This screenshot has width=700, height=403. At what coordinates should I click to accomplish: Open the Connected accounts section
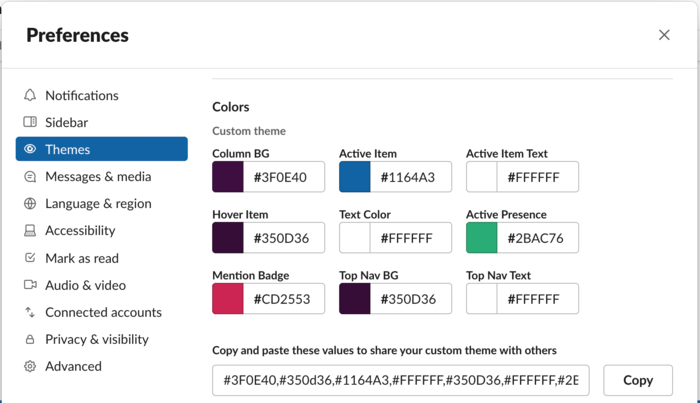[102, 312]
